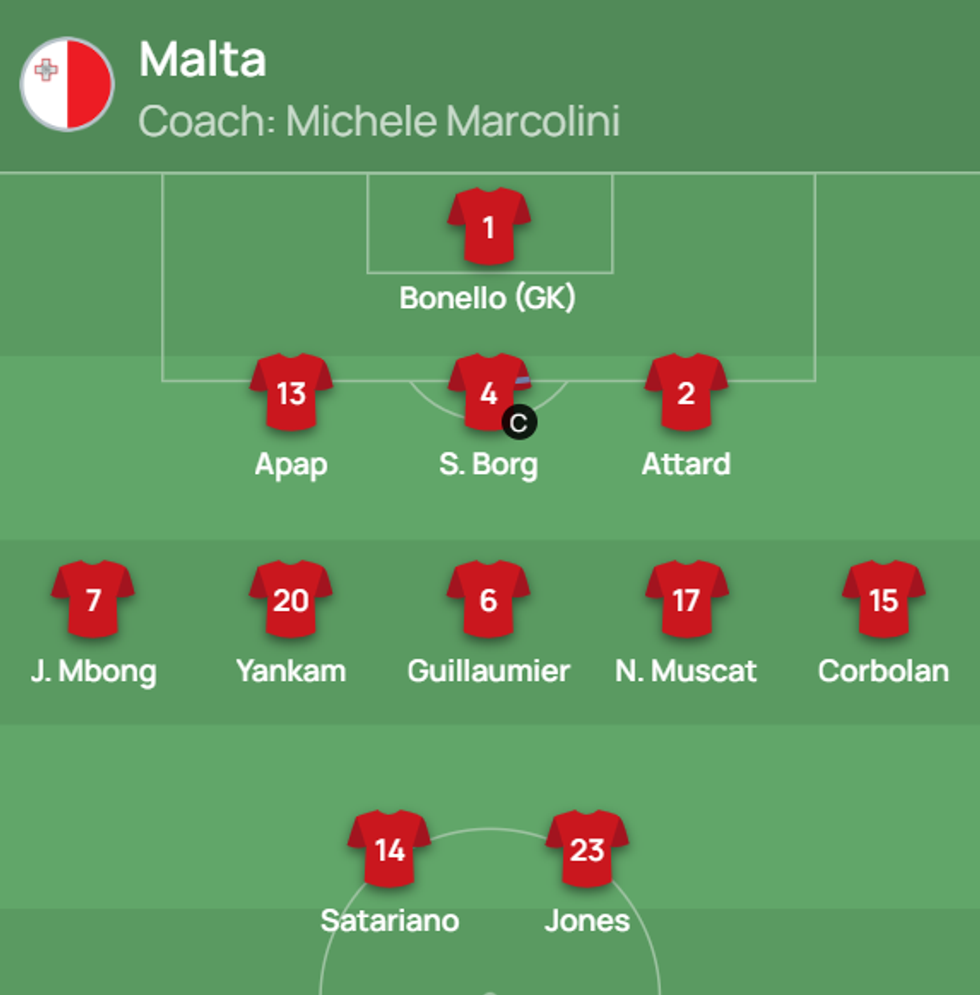Select Satariano's number 14 jersey

[389, 849]
